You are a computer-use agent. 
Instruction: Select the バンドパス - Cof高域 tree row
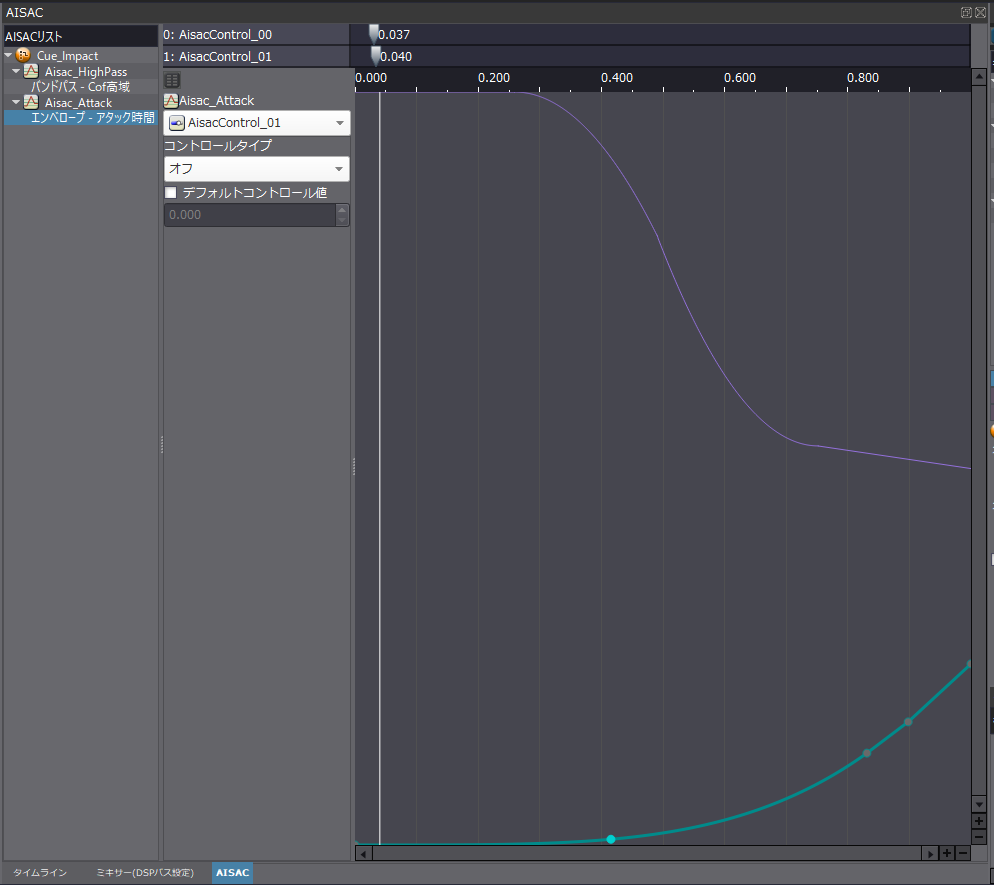tap(81, 86)
